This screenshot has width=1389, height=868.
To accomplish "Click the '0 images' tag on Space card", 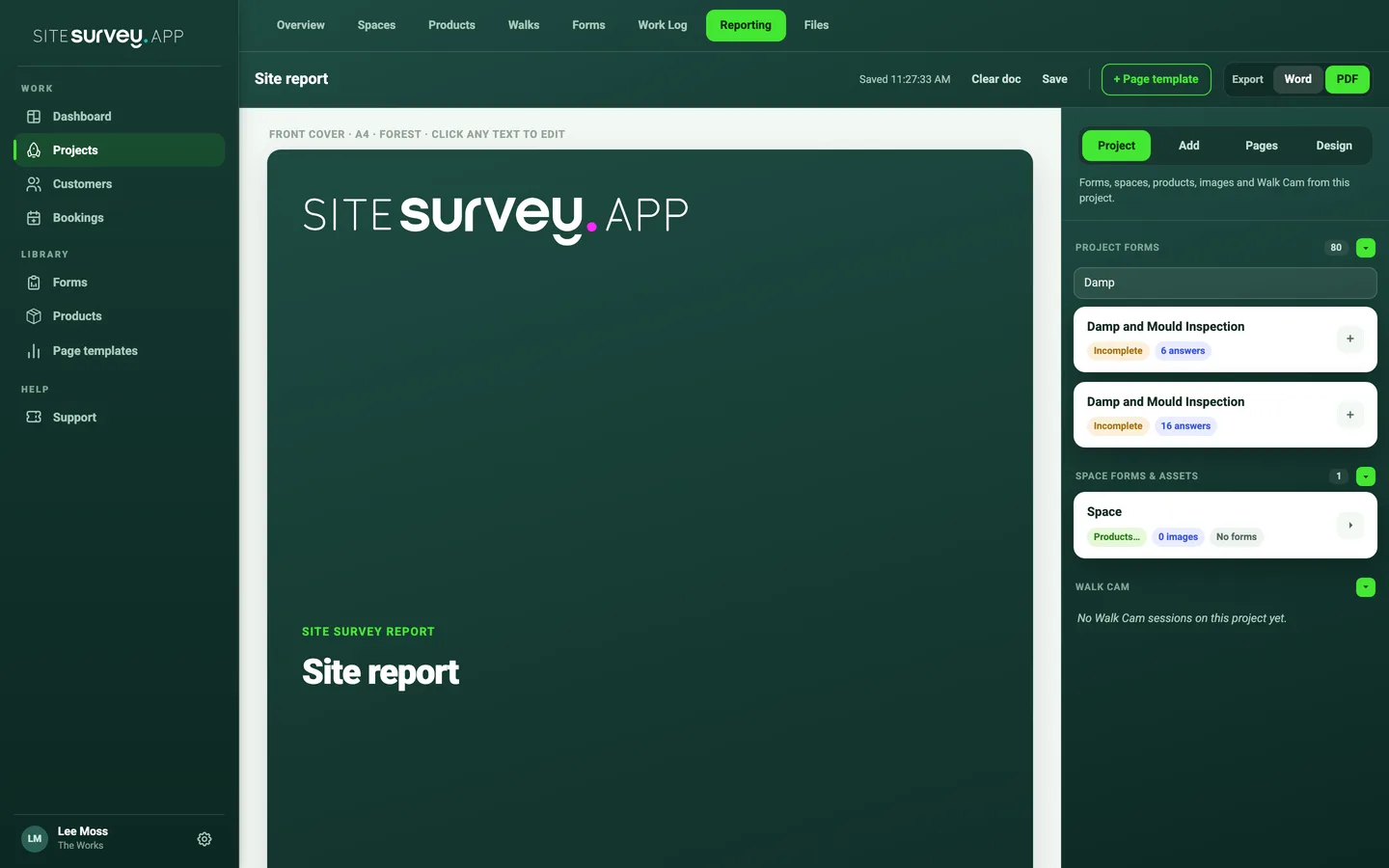I will pyautogui.click(x=1178, y=537).
